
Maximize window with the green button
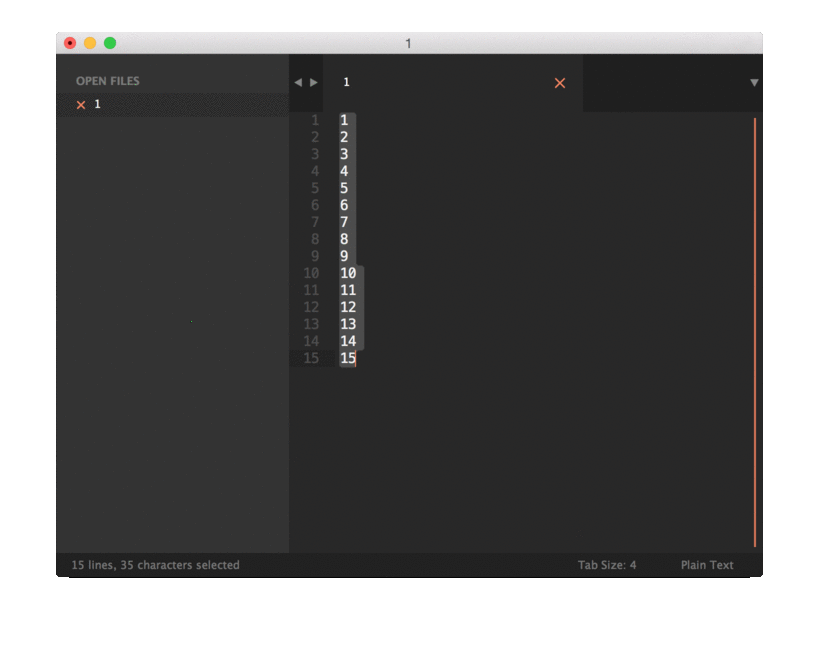tap(110, 43)
